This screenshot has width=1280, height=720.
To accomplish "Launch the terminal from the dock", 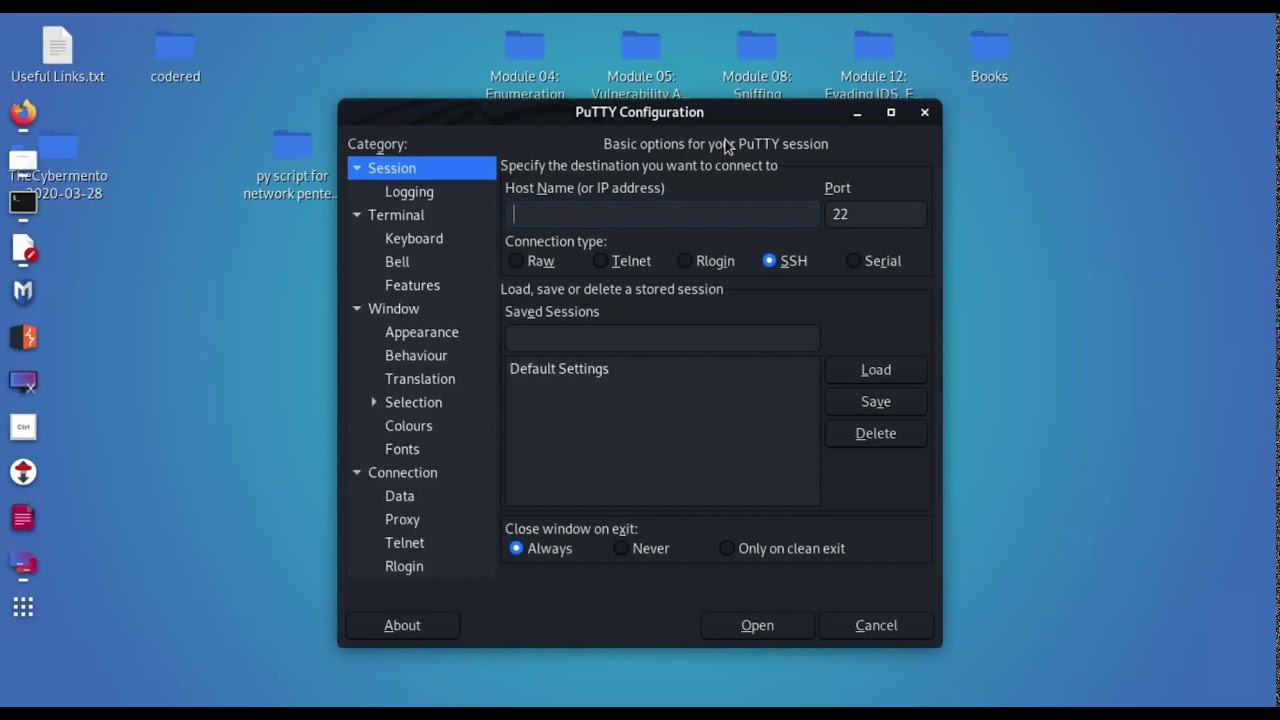I will (23, 202).
